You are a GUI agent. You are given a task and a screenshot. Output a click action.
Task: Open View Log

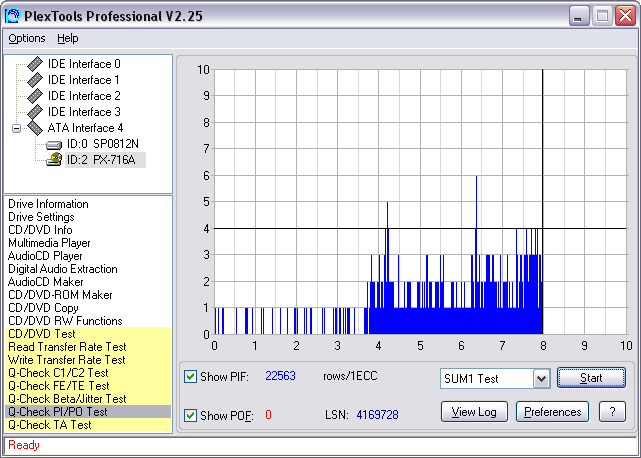pyautogui.click(x=474, y=412)
